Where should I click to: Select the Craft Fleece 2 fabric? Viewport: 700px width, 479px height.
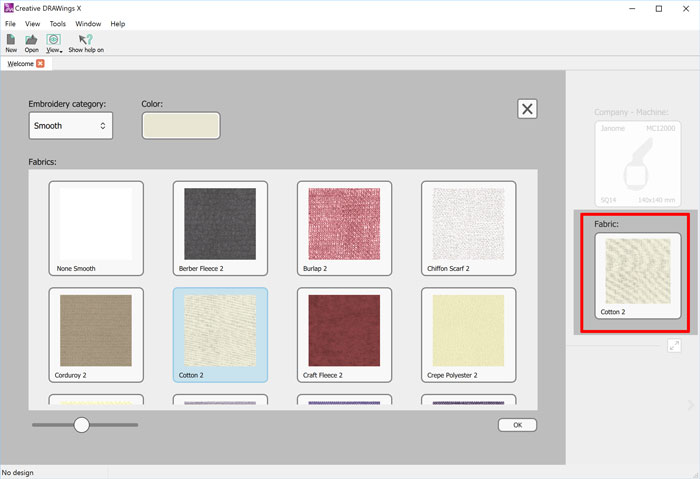(x=344, y=334)
